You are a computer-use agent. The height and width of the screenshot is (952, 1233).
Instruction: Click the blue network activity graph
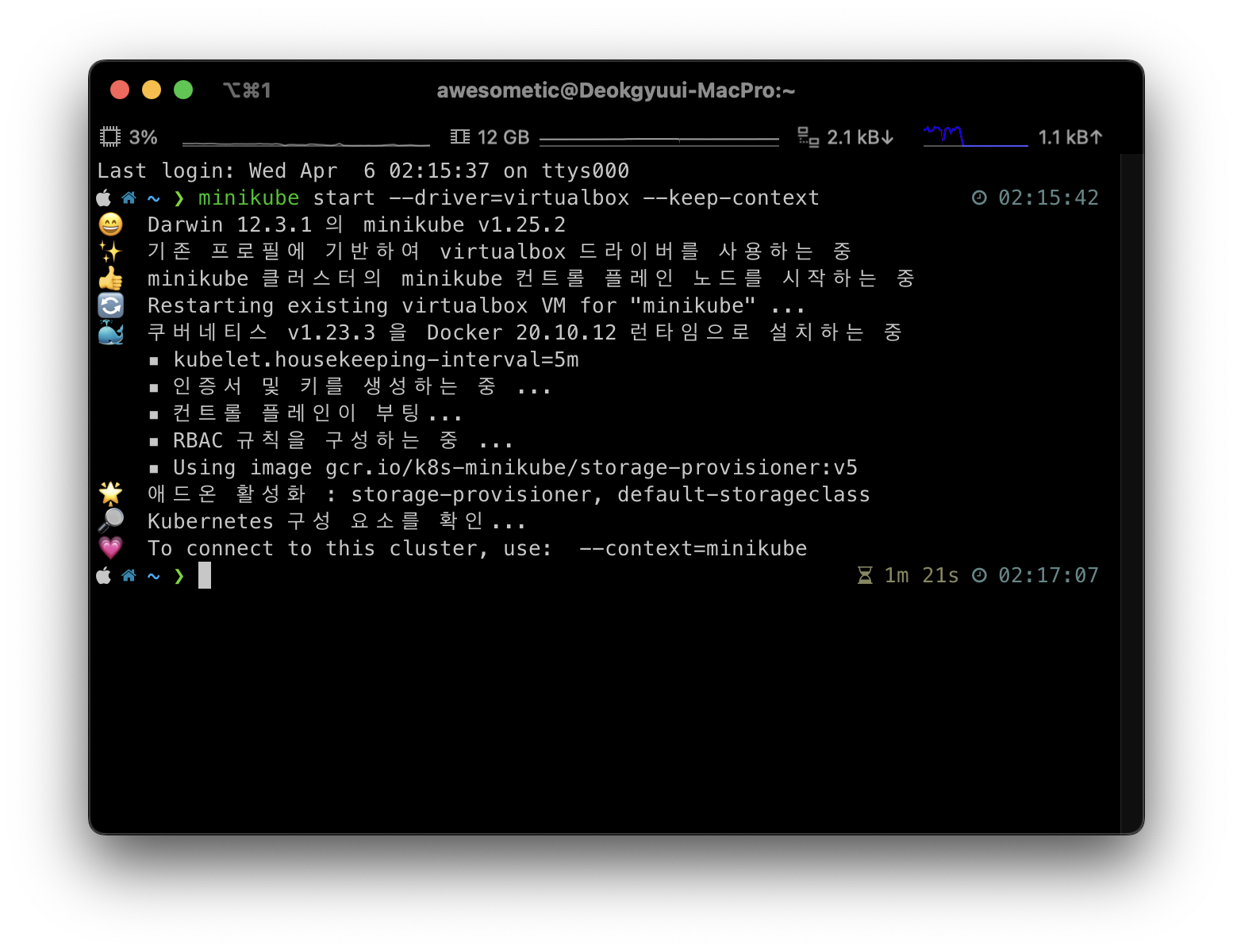[x=976, y=136]
